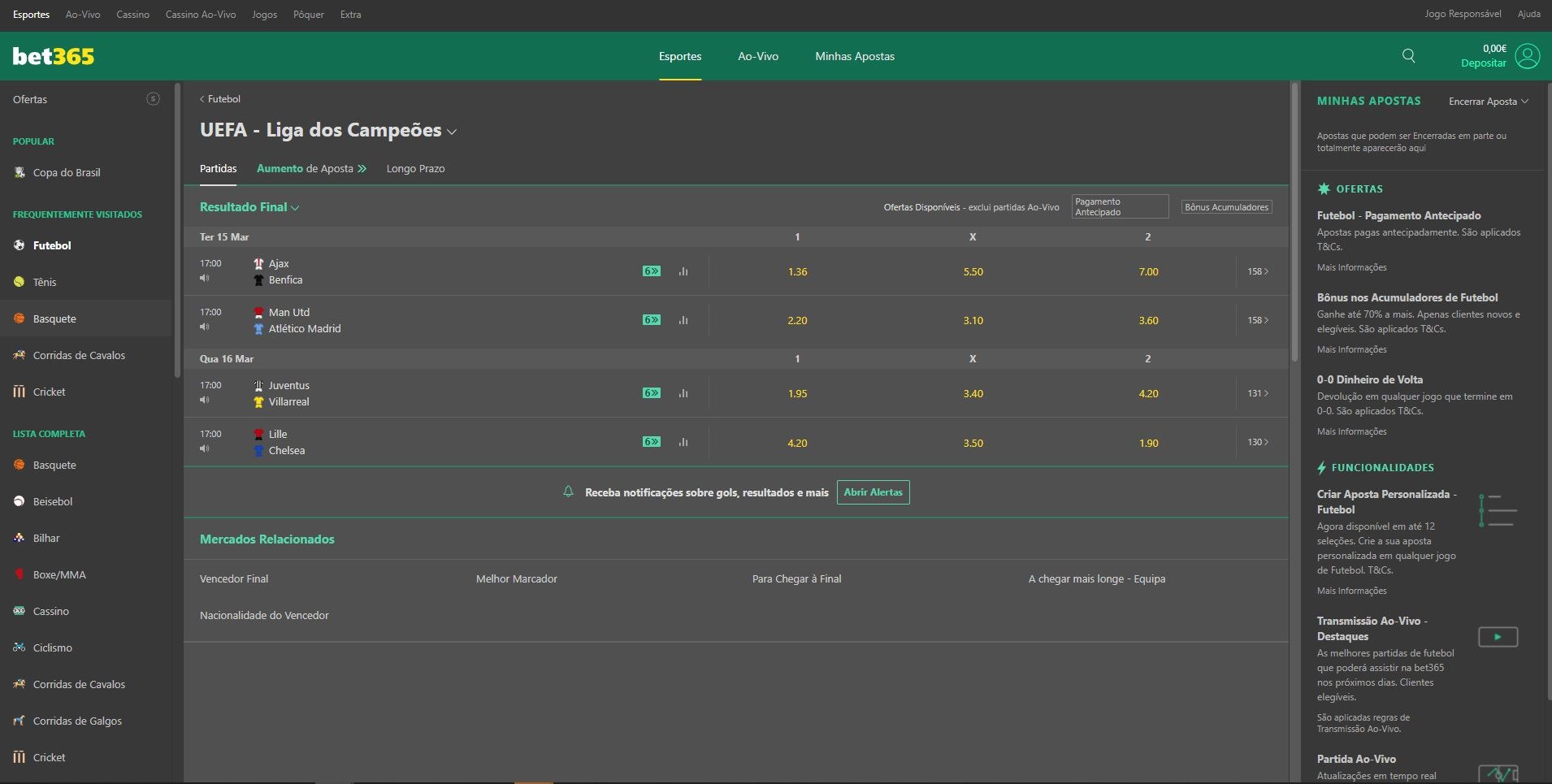
Task: Toggle Pagamento Antecipado offer filter
Action: (1119, 207)
